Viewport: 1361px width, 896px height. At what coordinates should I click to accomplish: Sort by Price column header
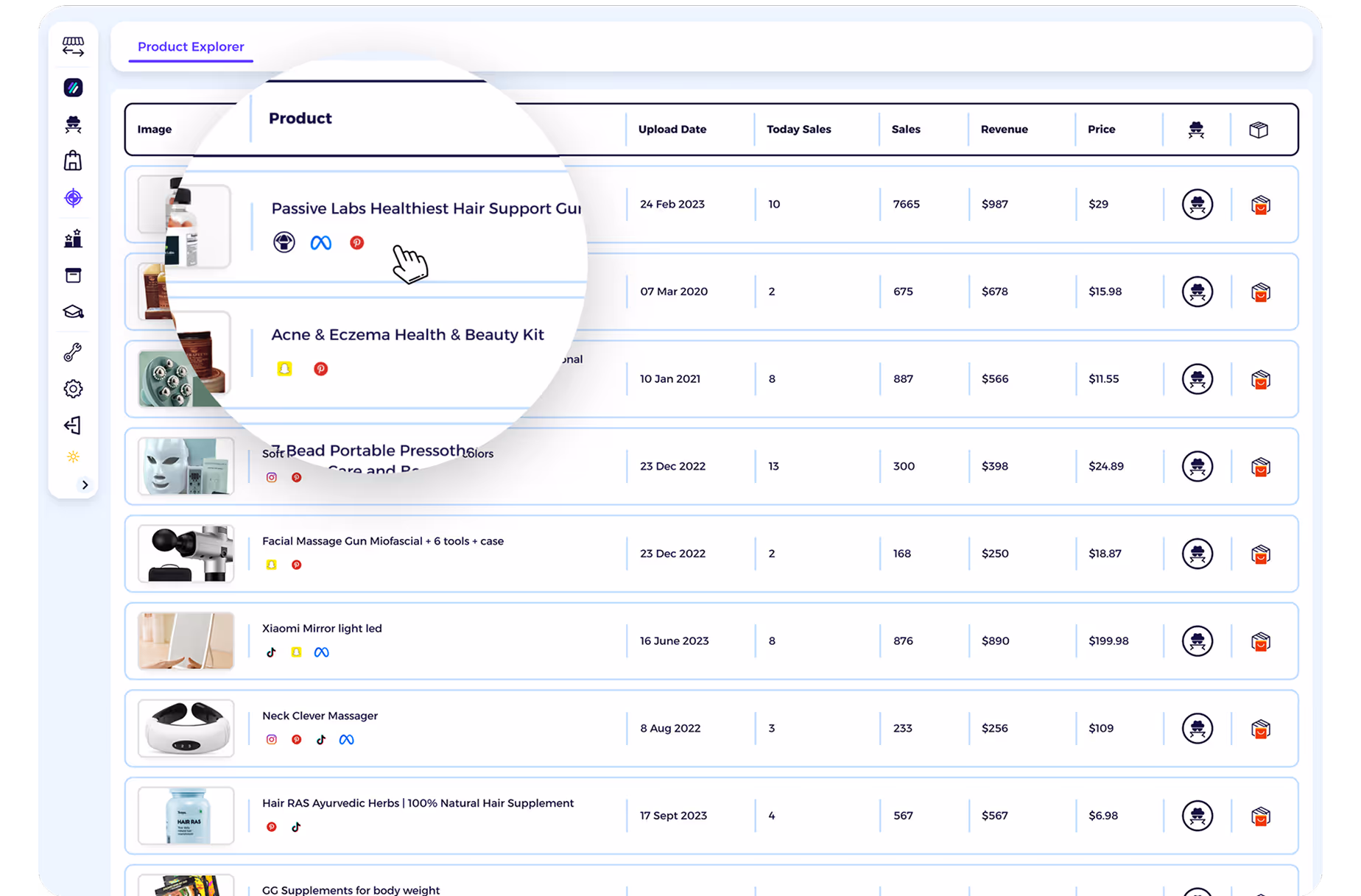pyautogui.click(x=1102, y=130)
